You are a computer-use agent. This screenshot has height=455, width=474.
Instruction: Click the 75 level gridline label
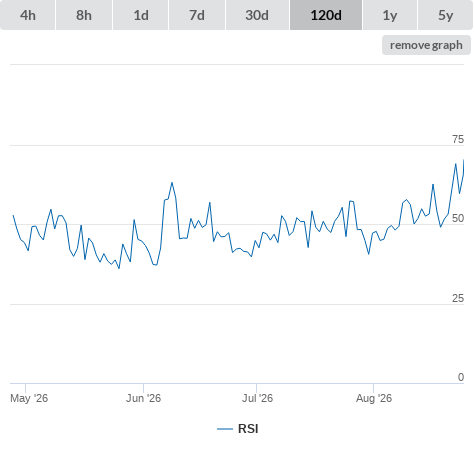click(x=458, y=139)
